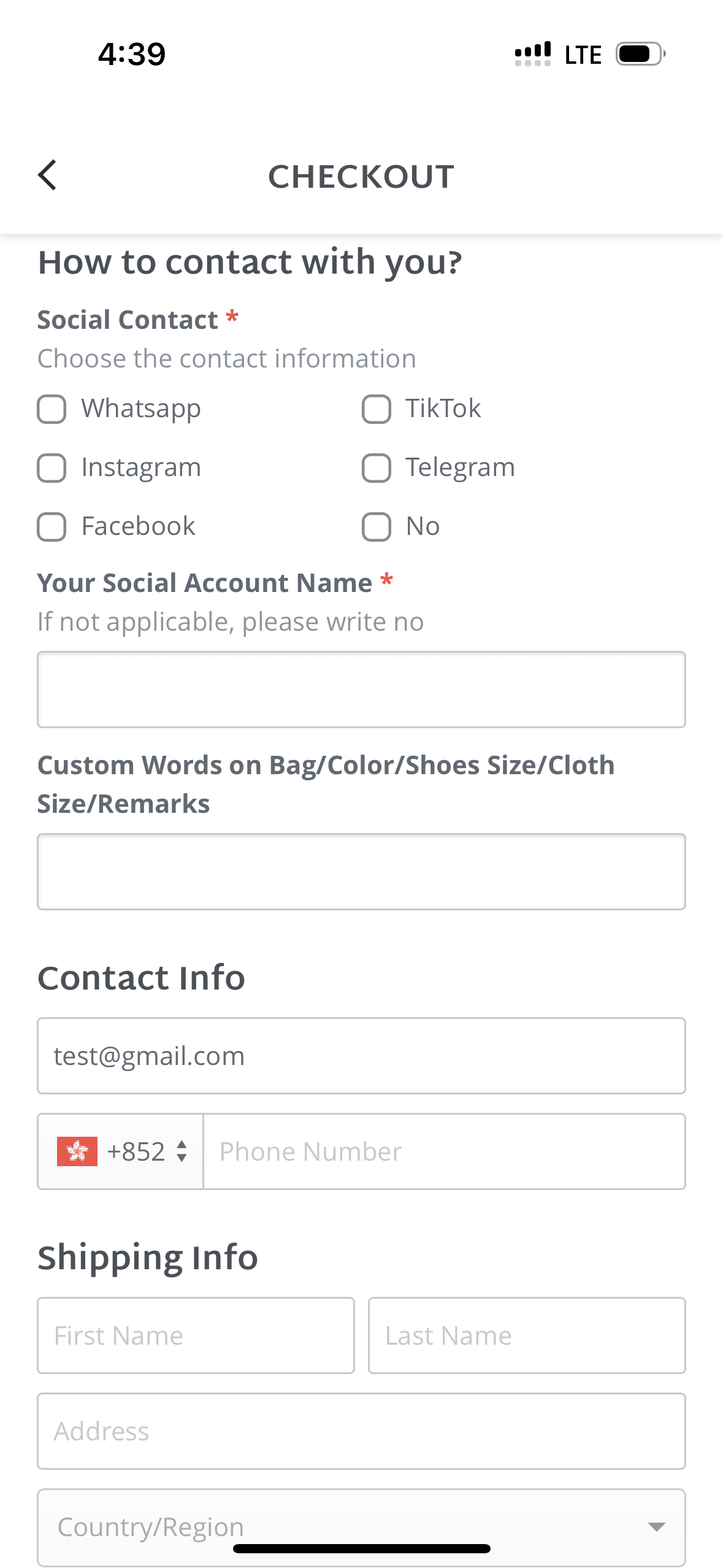This screenshot has width=723, height=1568.
Task: Tap the Last Name field
Action: click(527, 1335)
